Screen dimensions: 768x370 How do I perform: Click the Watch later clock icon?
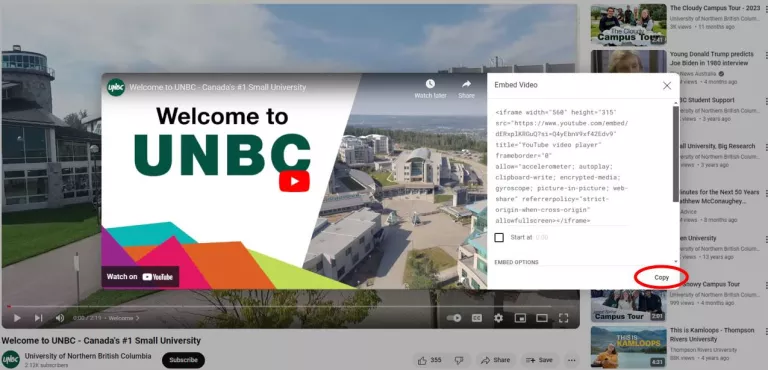430,84
